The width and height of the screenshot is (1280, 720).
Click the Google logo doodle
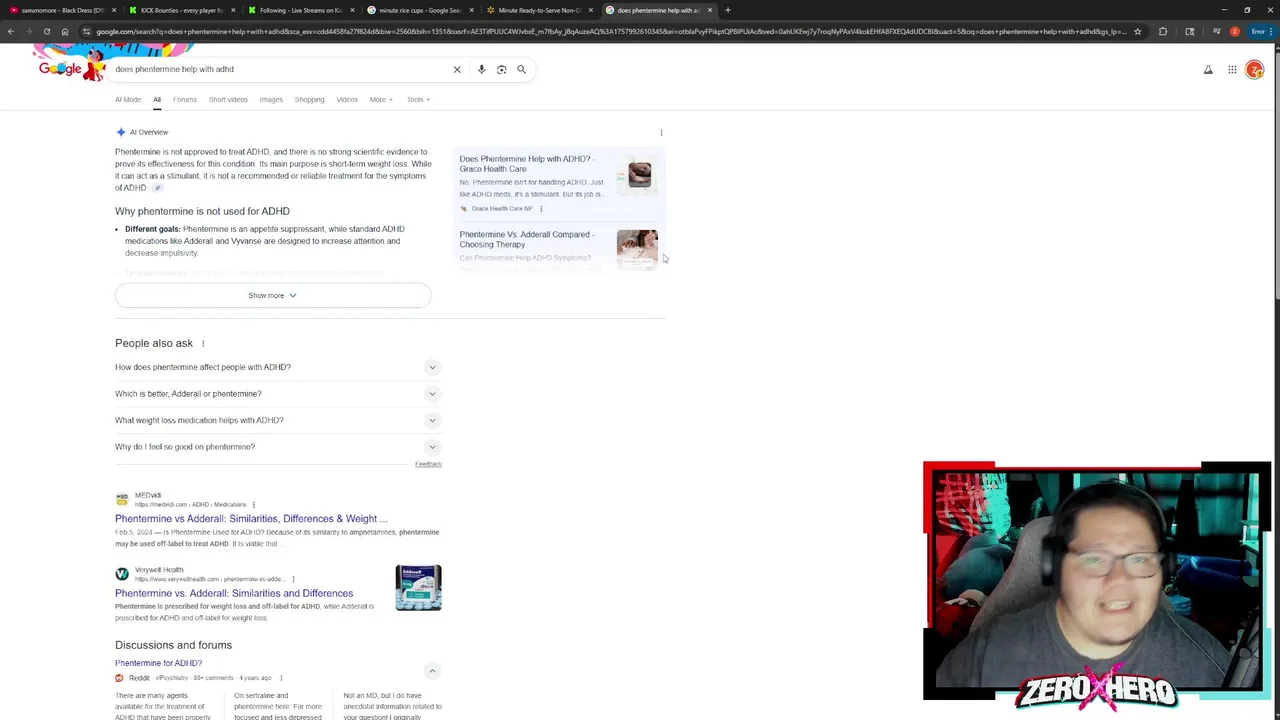point(71,65)
